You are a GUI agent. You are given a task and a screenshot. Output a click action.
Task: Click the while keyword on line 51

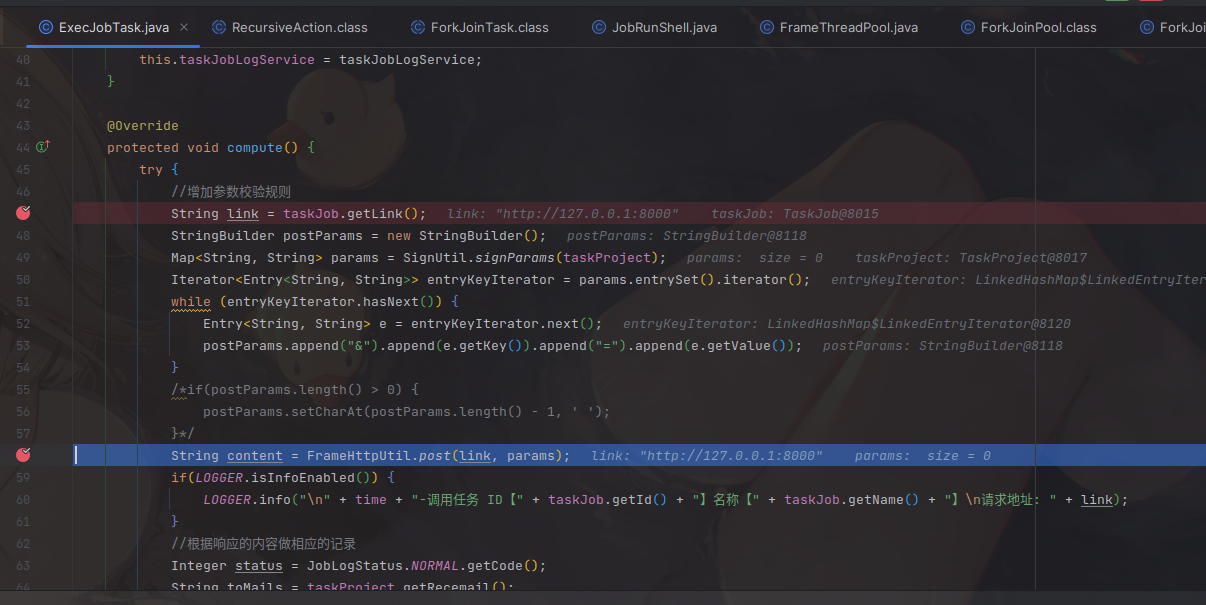click(x=191, y=301)
